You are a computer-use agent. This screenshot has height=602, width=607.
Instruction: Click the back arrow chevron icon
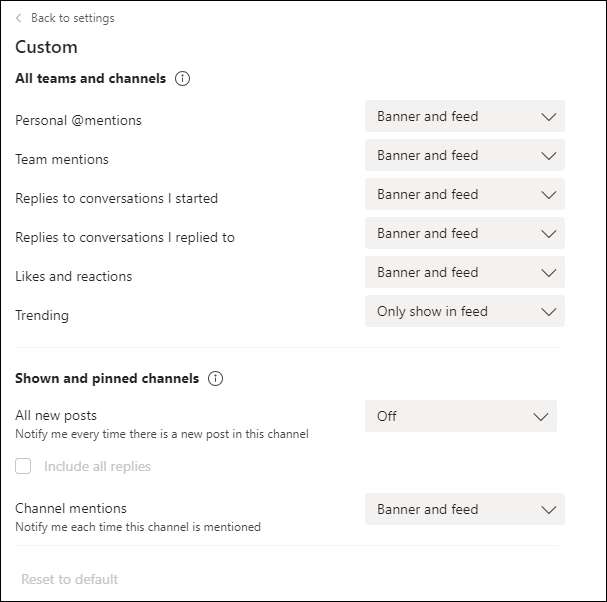click(19, 18)
